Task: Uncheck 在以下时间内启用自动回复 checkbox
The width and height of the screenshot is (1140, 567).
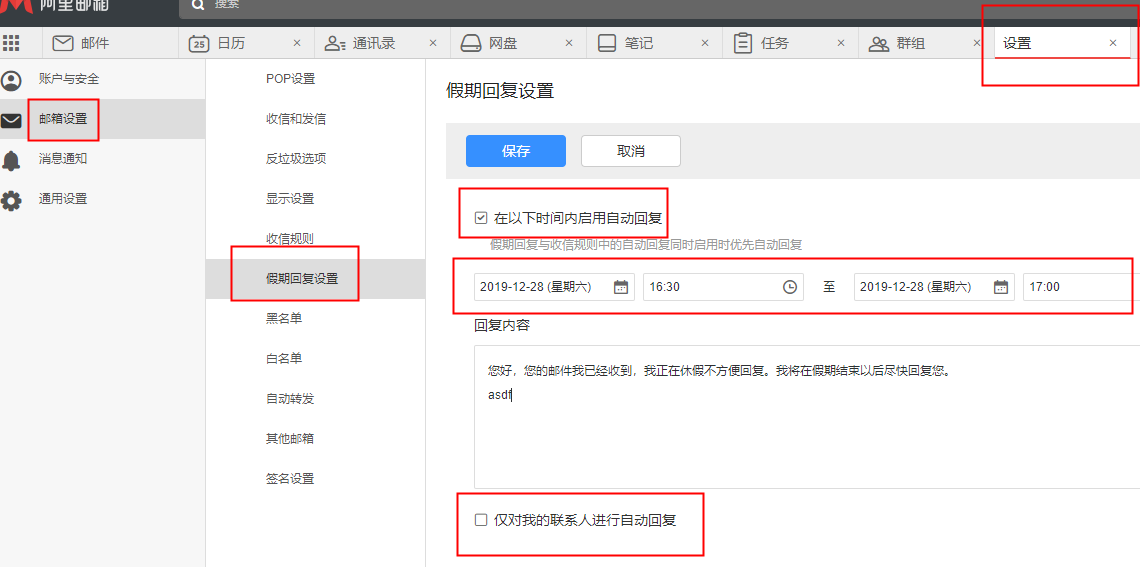Action: (481, 217)
